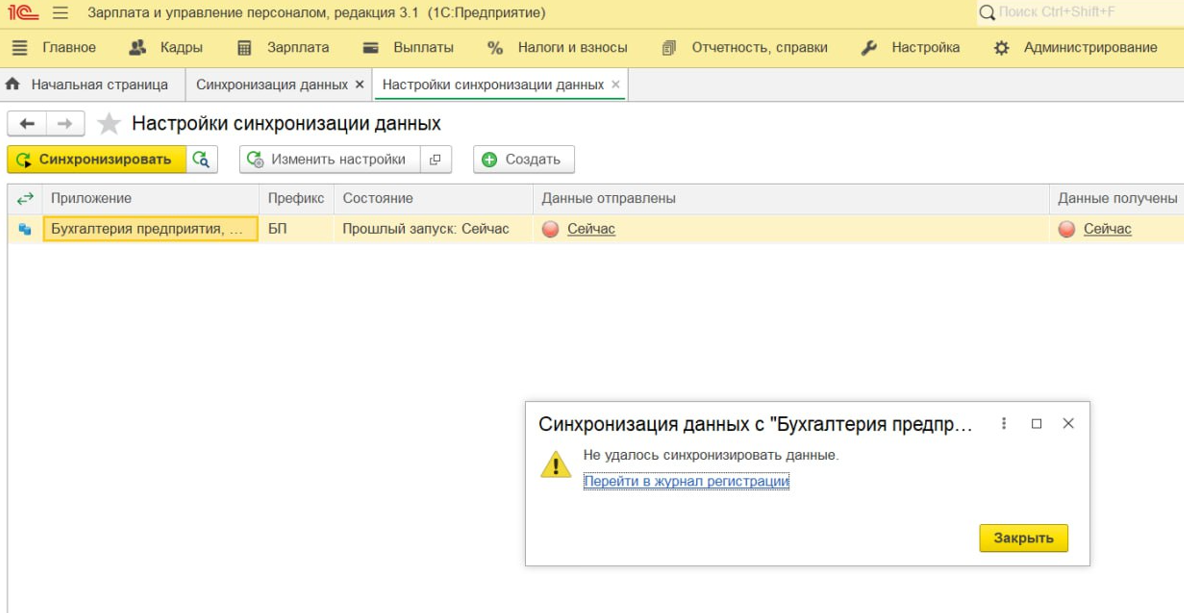Image resolution: width=1184 pixels, height=613 pixels.
Task: Close the Настройки синхронизации данных tab
Action: point(615,85)
